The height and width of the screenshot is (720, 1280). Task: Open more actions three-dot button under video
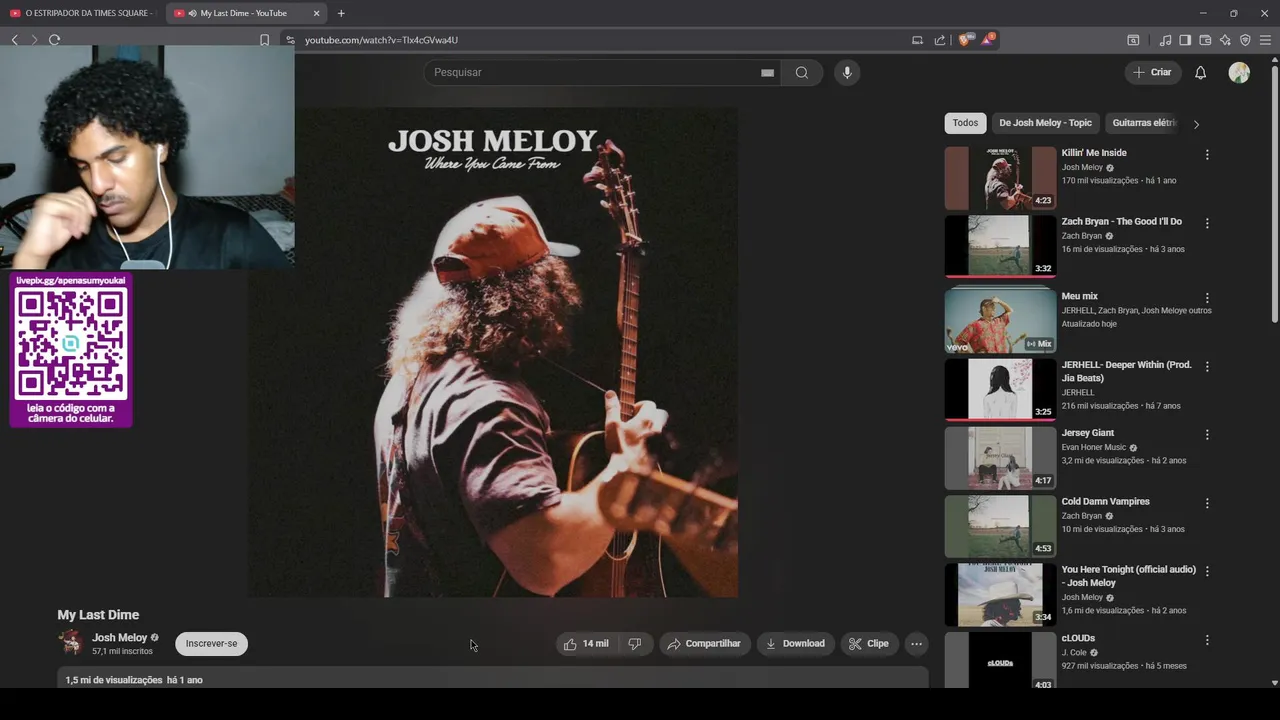916,644
